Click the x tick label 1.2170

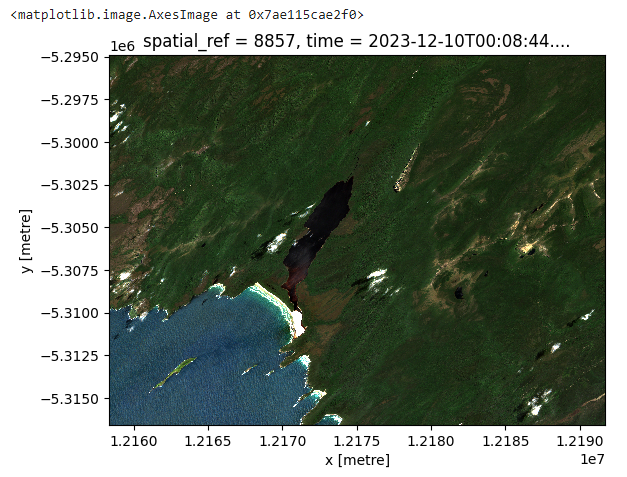coord(282,441)
